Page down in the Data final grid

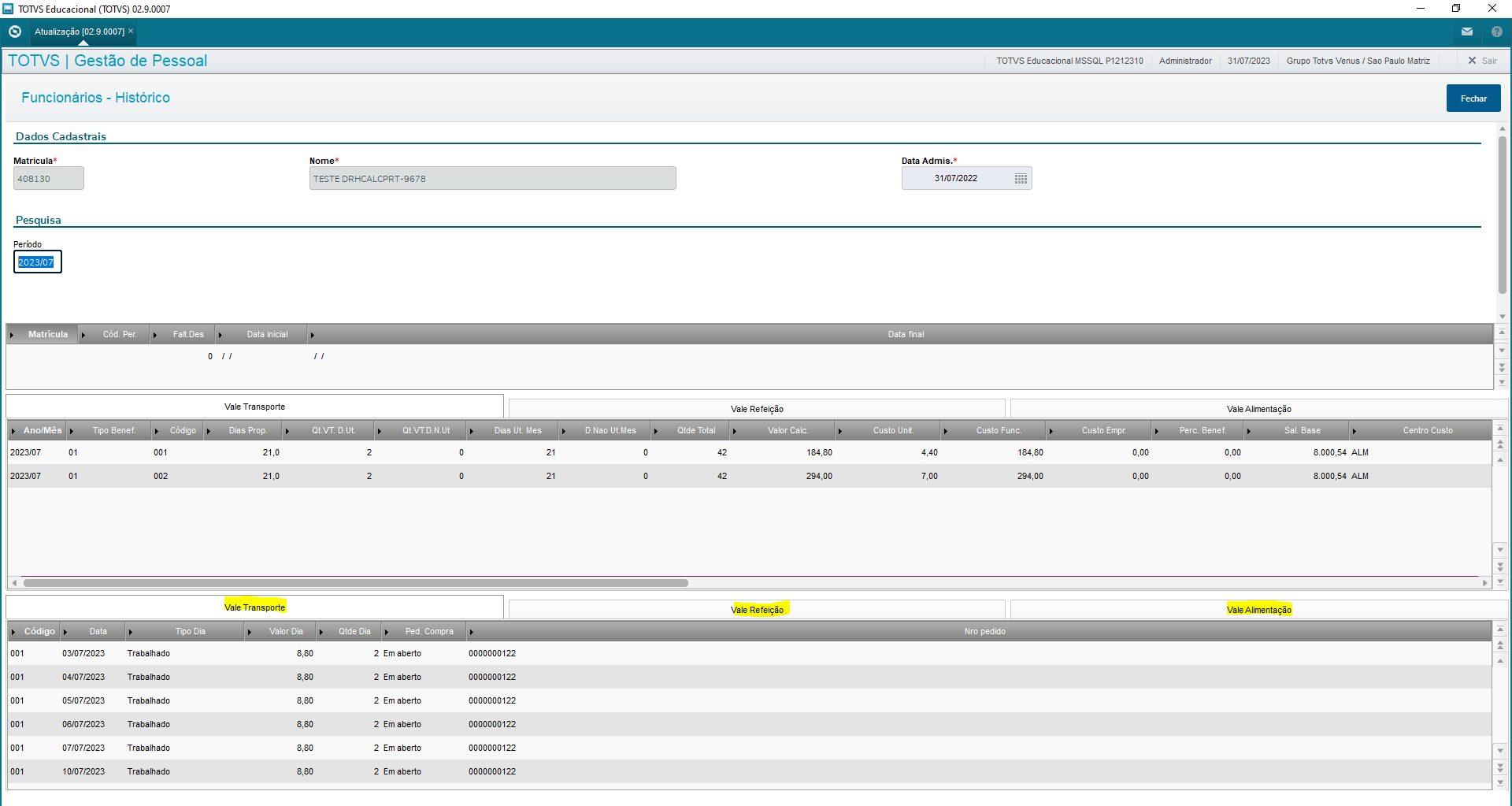pyautogui.click(x=1502, y=367)
